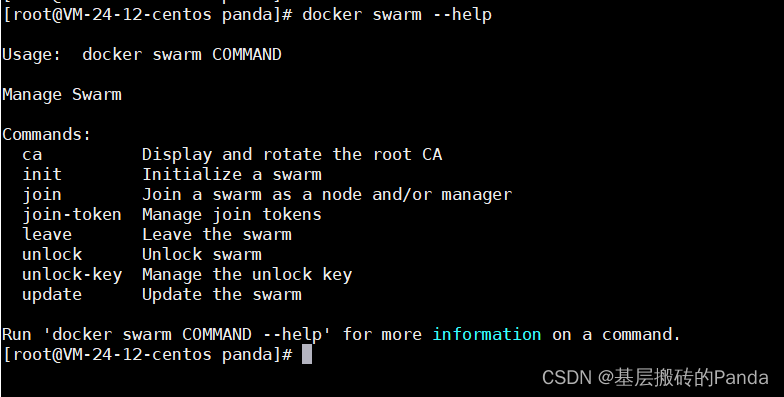Click the 'docker swarm --help' typed command
This screenshot has height=397, width=784.
[397, 15]
